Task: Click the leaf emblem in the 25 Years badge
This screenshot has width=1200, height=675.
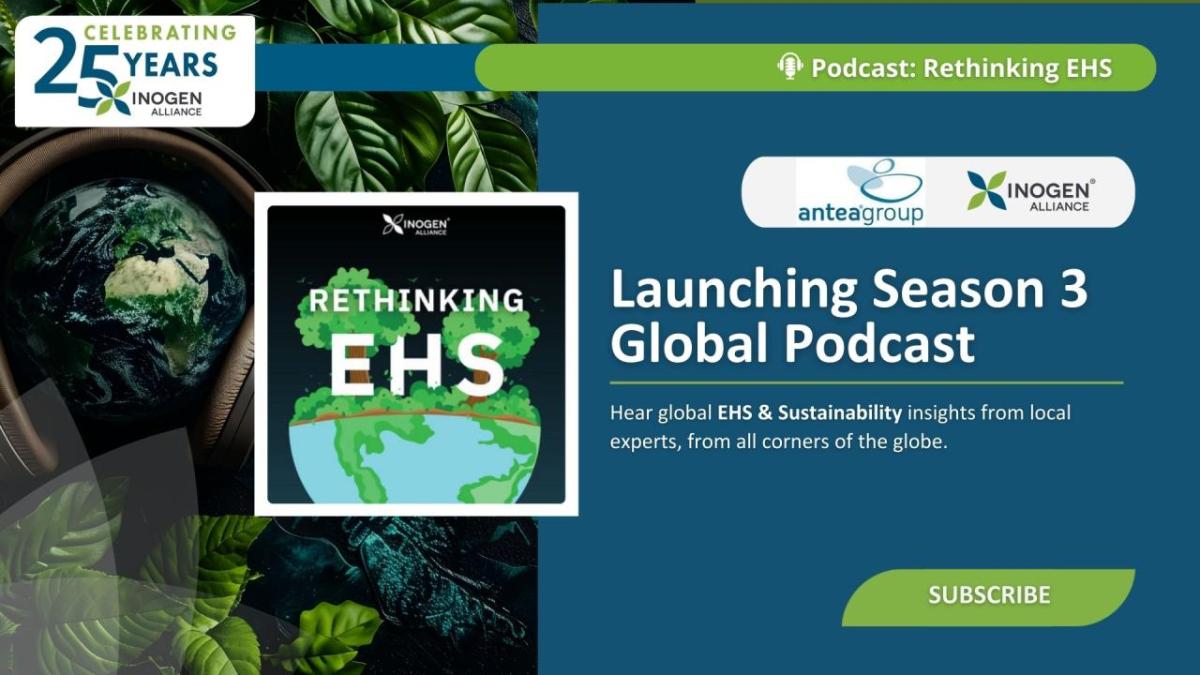Action: [112, 98]
